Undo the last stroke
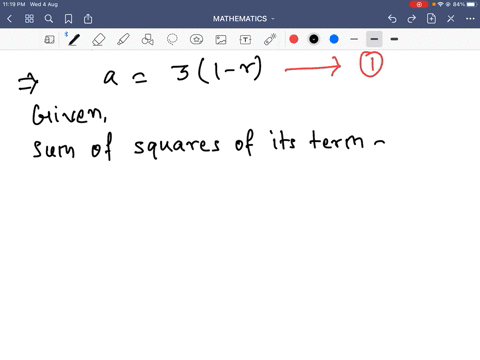 click(392, 19)
